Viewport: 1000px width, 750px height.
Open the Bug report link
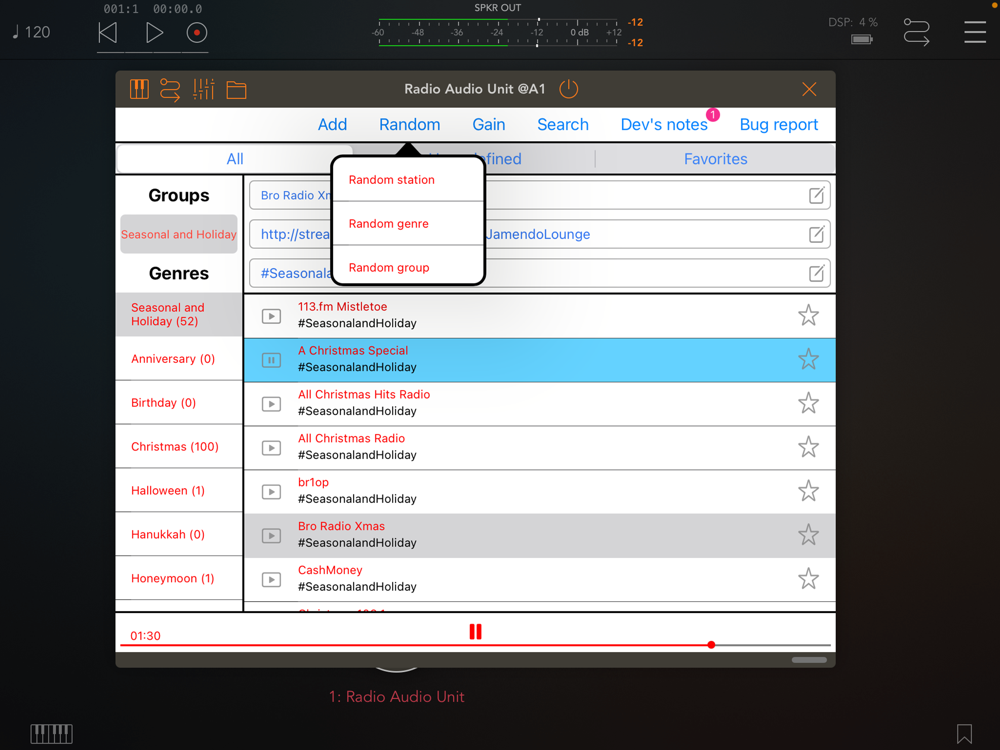[x=779, y=124]
